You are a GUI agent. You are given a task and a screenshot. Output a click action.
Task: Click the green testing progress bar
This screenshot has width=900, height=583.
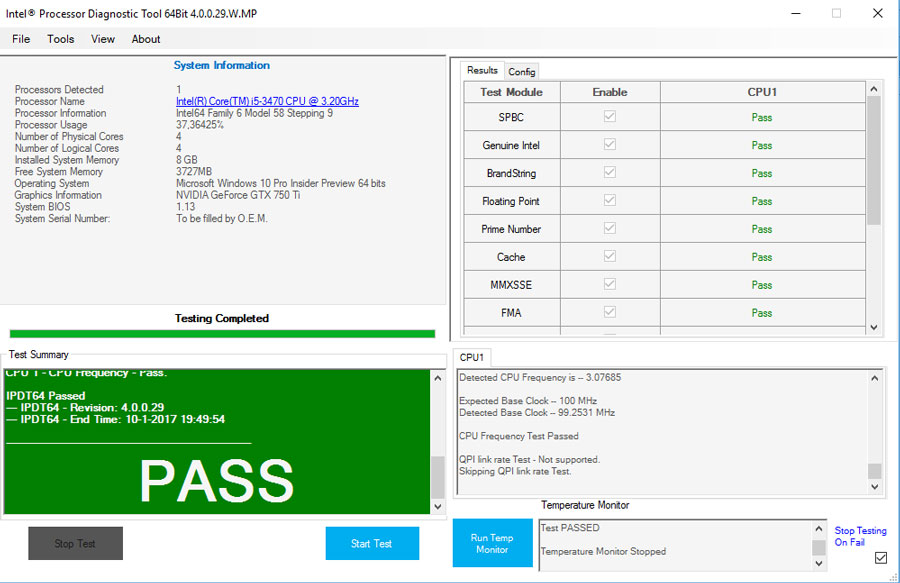(x=222, y=334)
